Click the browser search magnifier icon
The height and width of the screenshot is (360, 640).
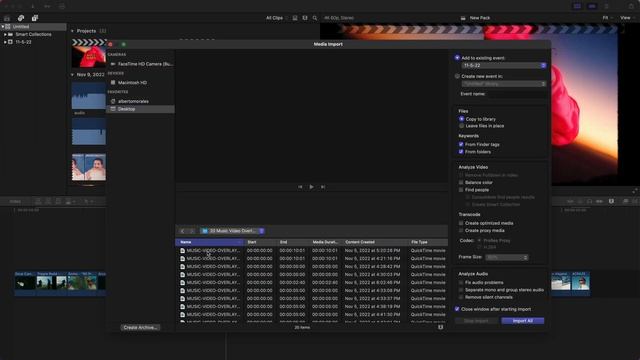[x=315, y=18]
